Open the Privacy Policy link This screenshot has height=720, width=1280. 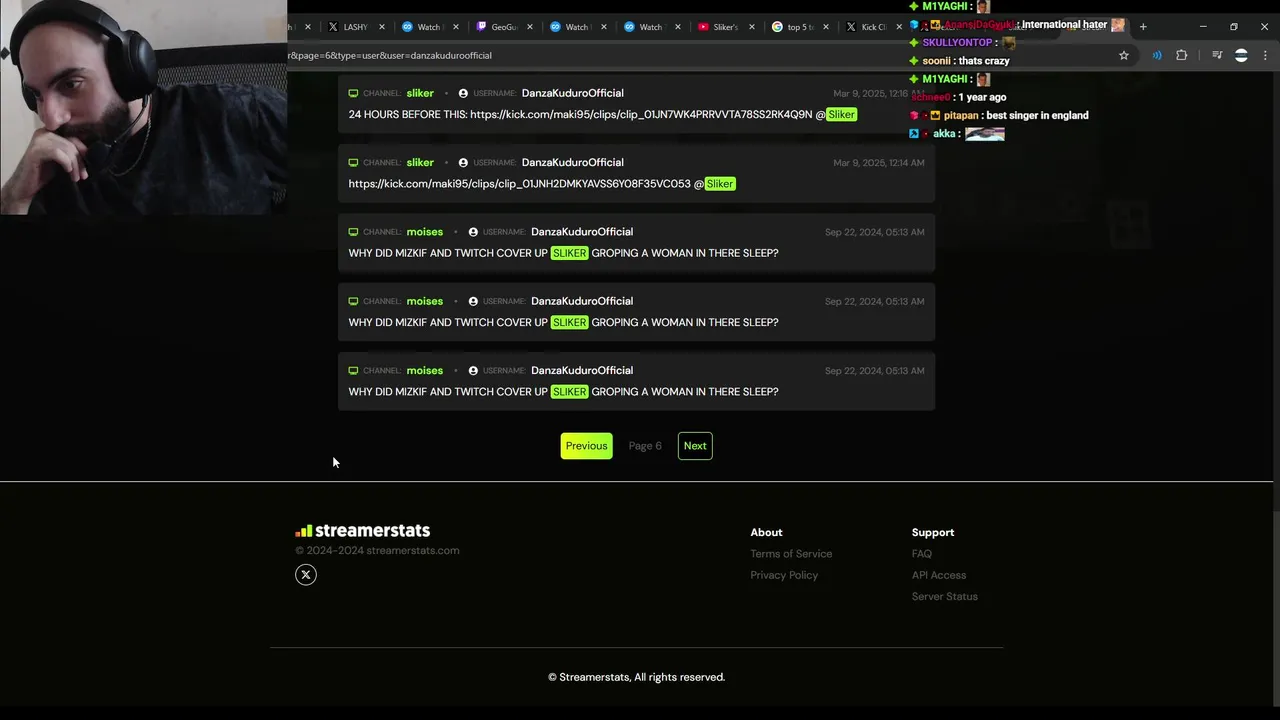pyautogui.click(x=784, y=575)
